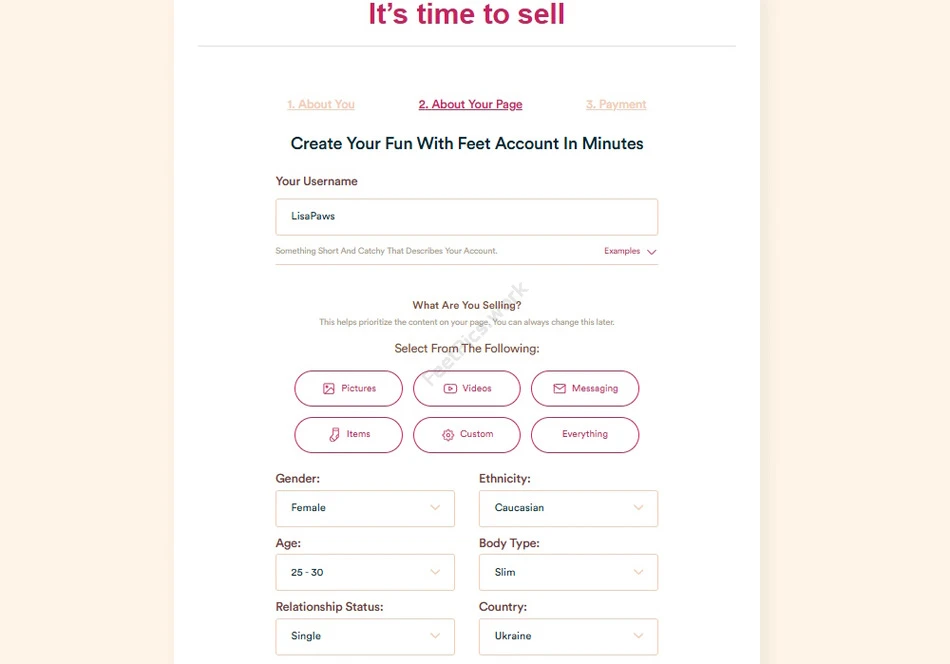
Task: Toggle the Videos selling option
Action: (467, 389)
